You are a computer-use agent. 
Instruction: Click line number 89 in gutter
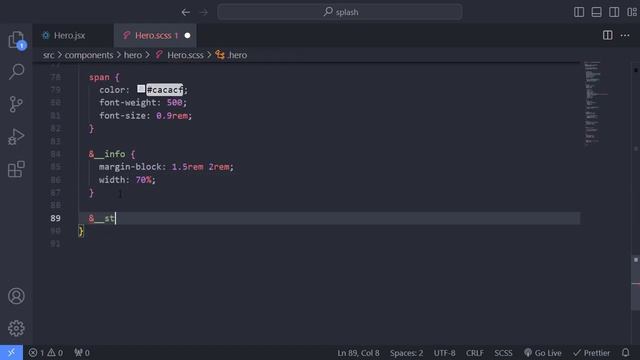click(56, 218)
